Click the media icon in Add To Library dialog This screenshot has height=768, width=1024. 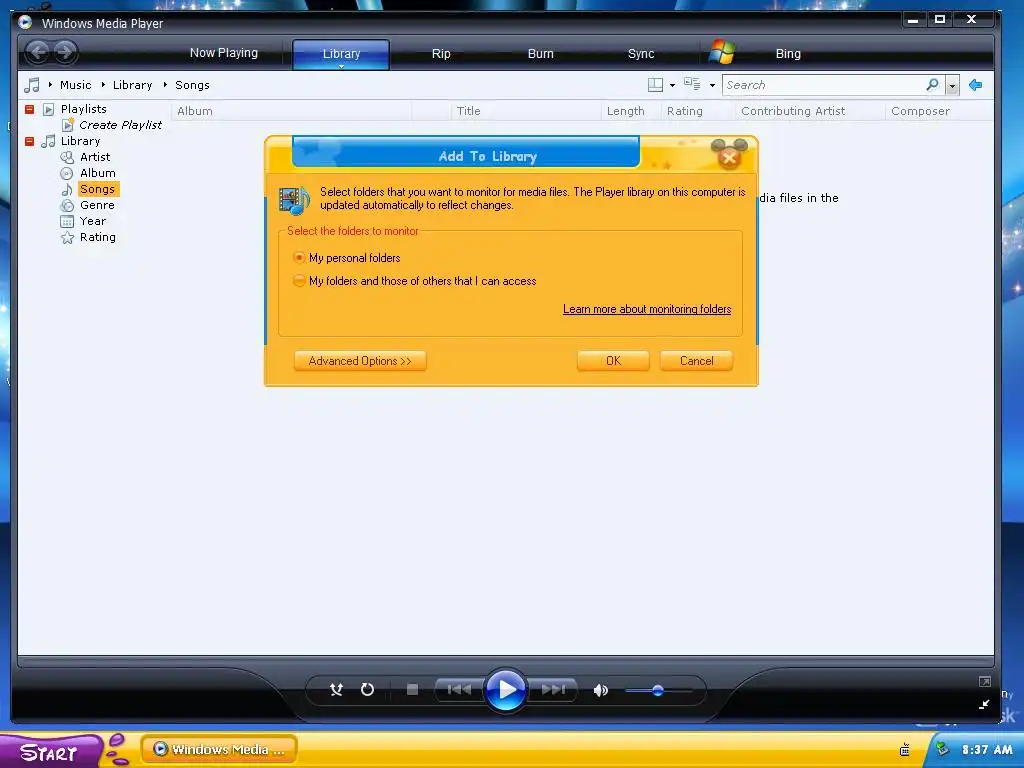293,200
